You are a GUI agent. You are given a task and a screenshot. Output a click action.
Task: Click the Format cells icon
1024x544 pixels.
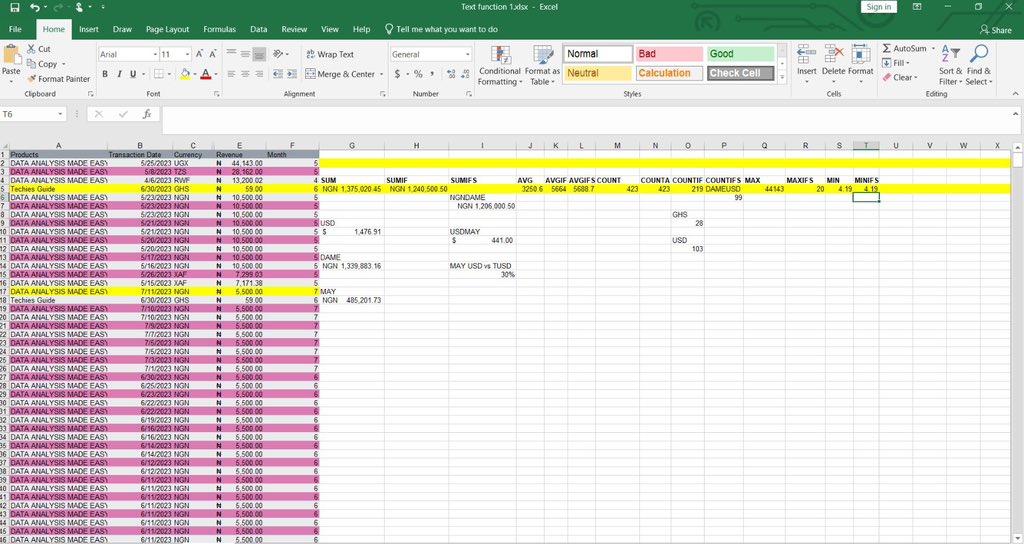tap(861, 55)
